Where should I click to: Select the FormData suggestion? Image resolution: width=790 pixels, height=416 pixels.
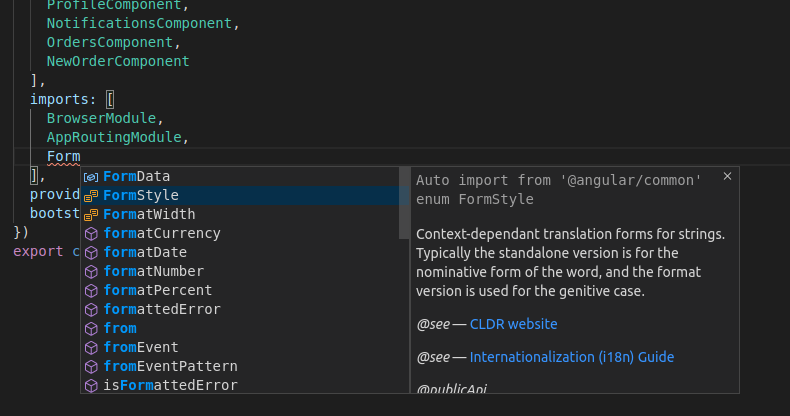(x=137, y=176)
